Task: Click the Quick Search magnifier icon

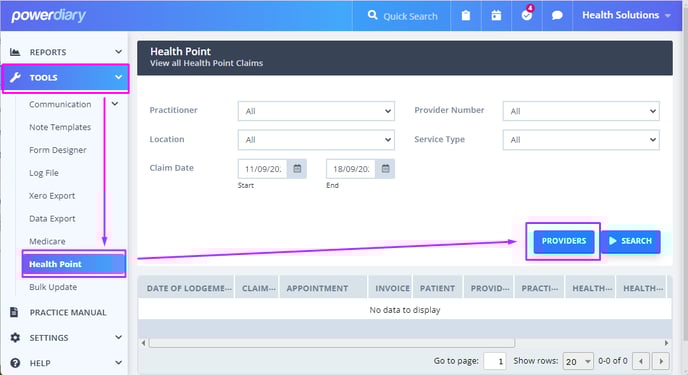Action: coord(373,15)
